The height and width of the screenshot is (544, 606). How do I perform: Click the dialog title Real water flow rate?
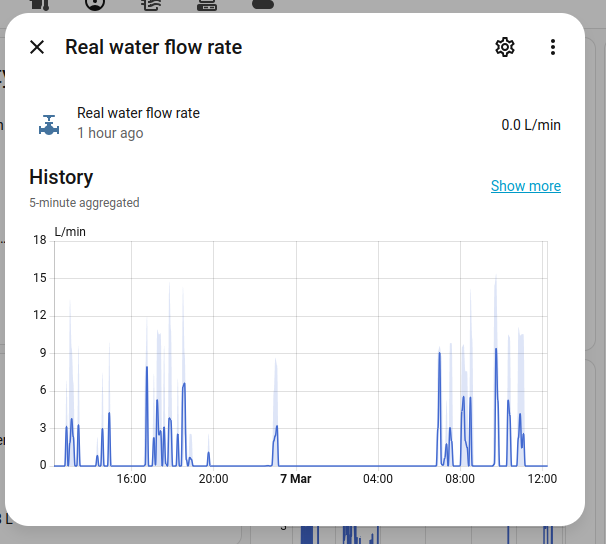[x=153, y=47]
